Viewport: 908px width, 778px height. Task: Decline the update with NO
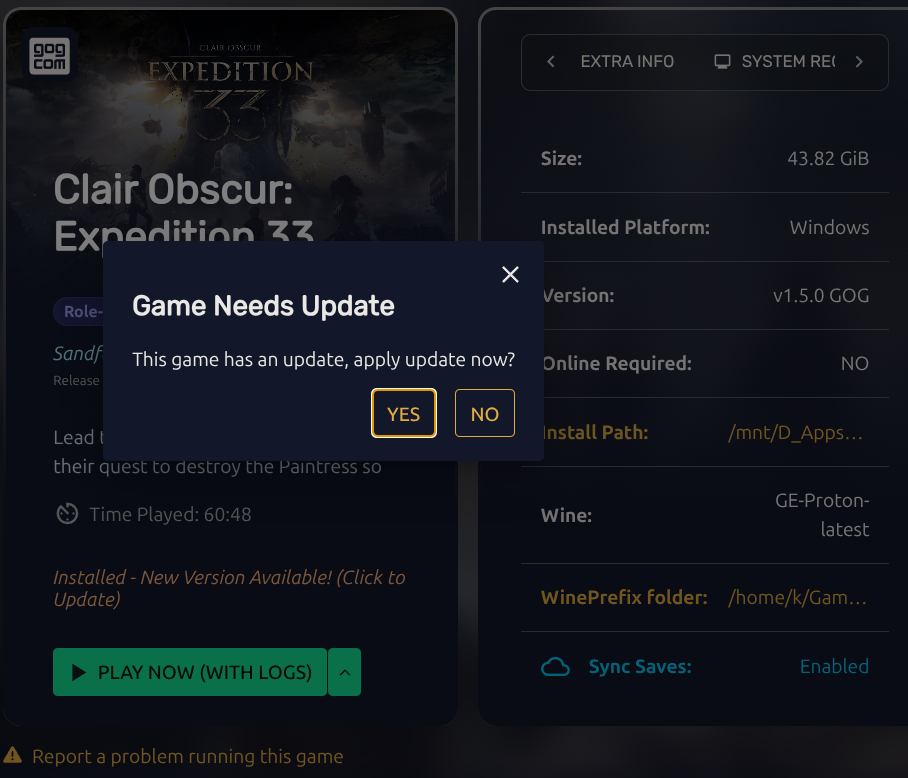pyautogui.click(x=485, y=413)
